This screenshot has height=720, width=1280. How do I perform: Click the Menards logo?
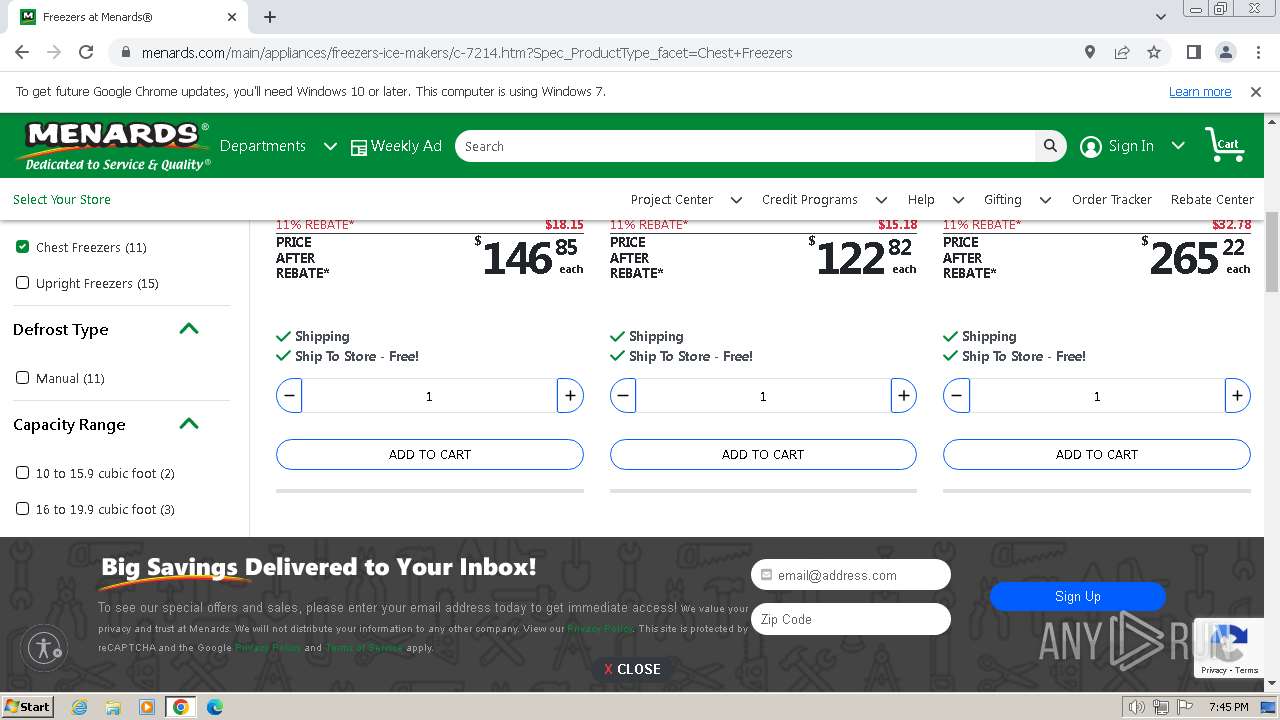tap(113, 146)
